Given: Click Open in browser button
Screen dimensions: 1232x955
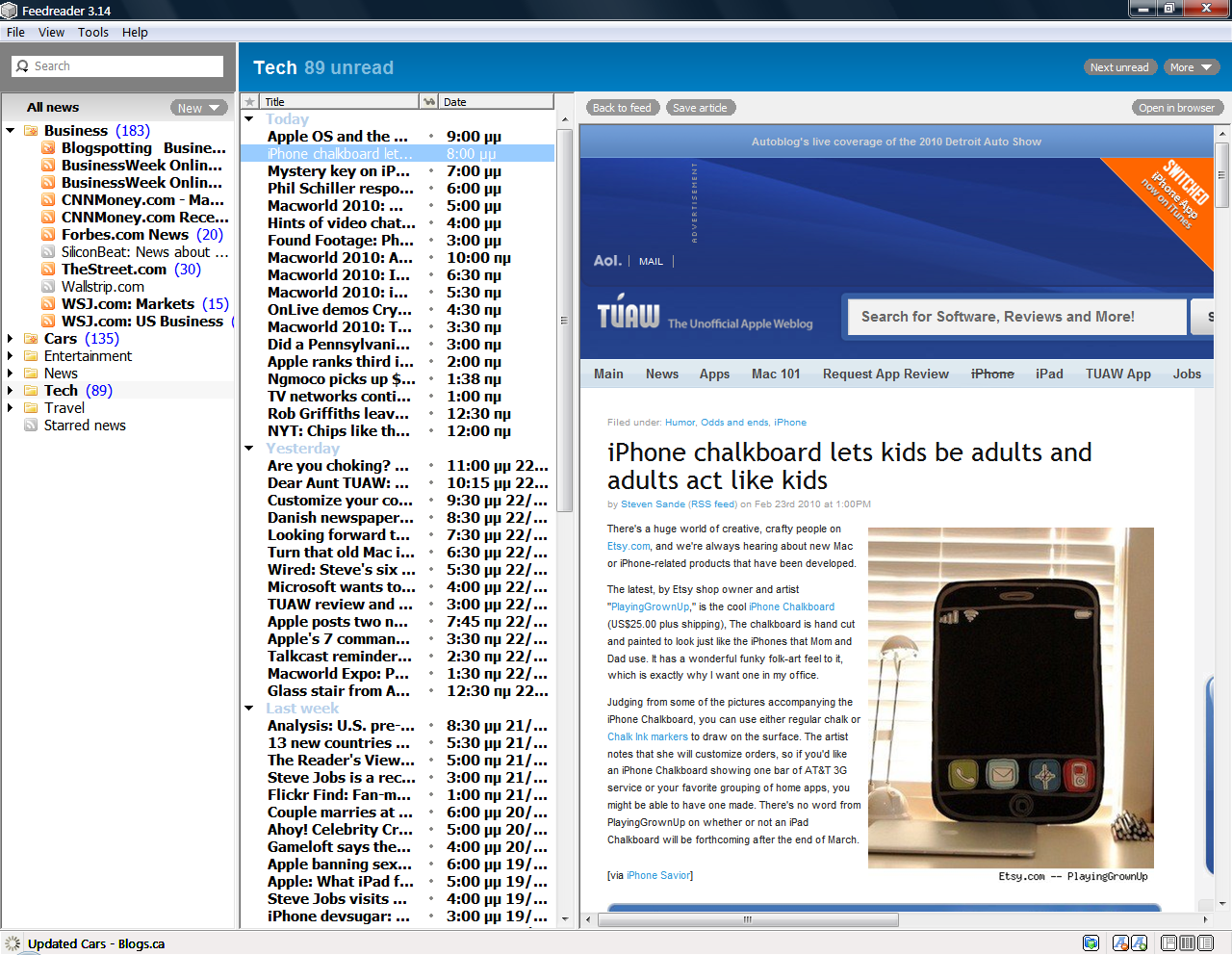Looking at the screenshot, I should (x=1177, y=108).
